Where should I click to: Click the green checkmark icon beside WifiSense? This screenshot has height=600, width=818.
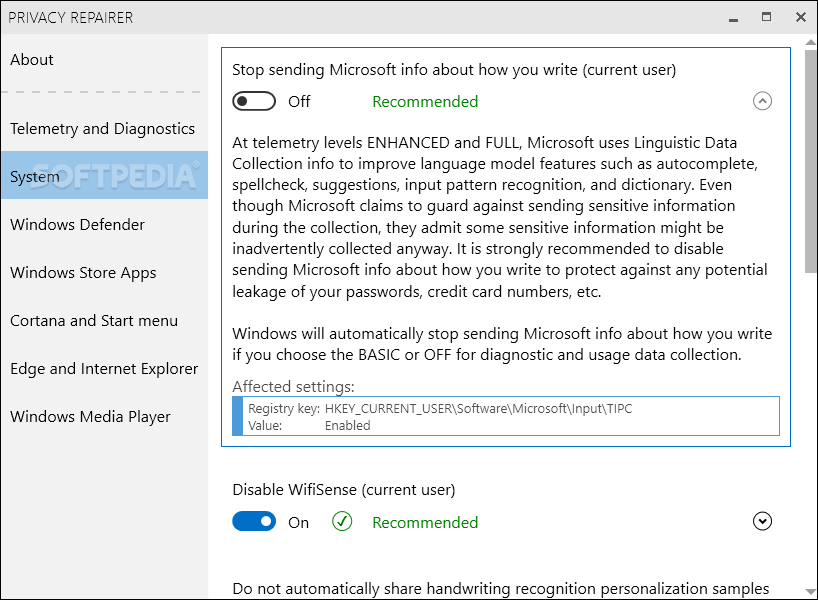click(342, 521)
